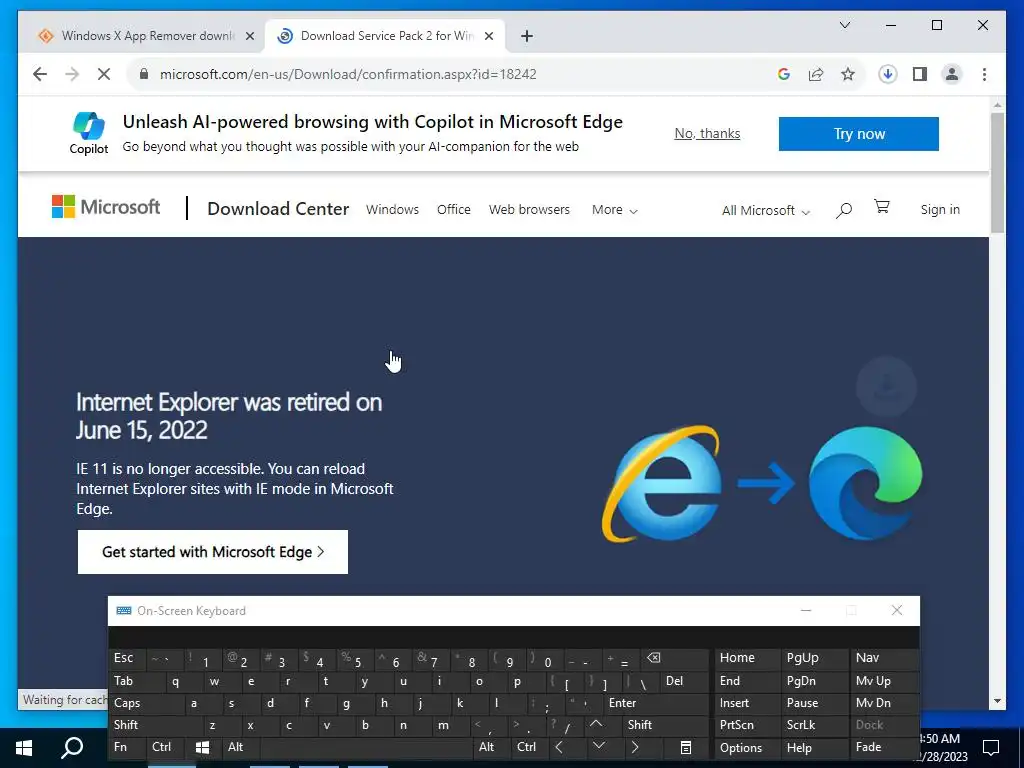Open the notification center icon
Screen dimensions: 1024x768
pyautogui.click(x=991, y=748)
